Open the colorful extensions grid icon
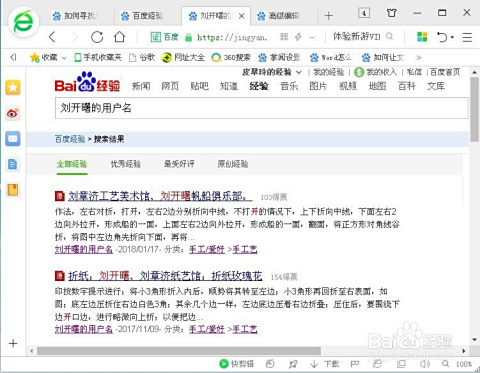 click(422, 36)
